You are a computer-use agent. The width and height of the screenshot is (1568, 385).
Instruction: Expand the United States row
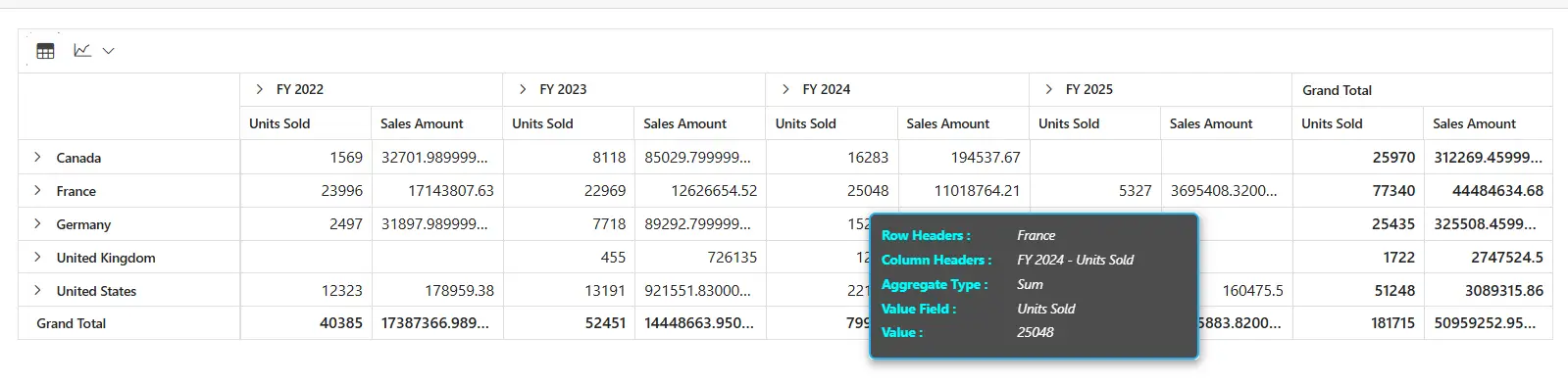pos(37,290)
